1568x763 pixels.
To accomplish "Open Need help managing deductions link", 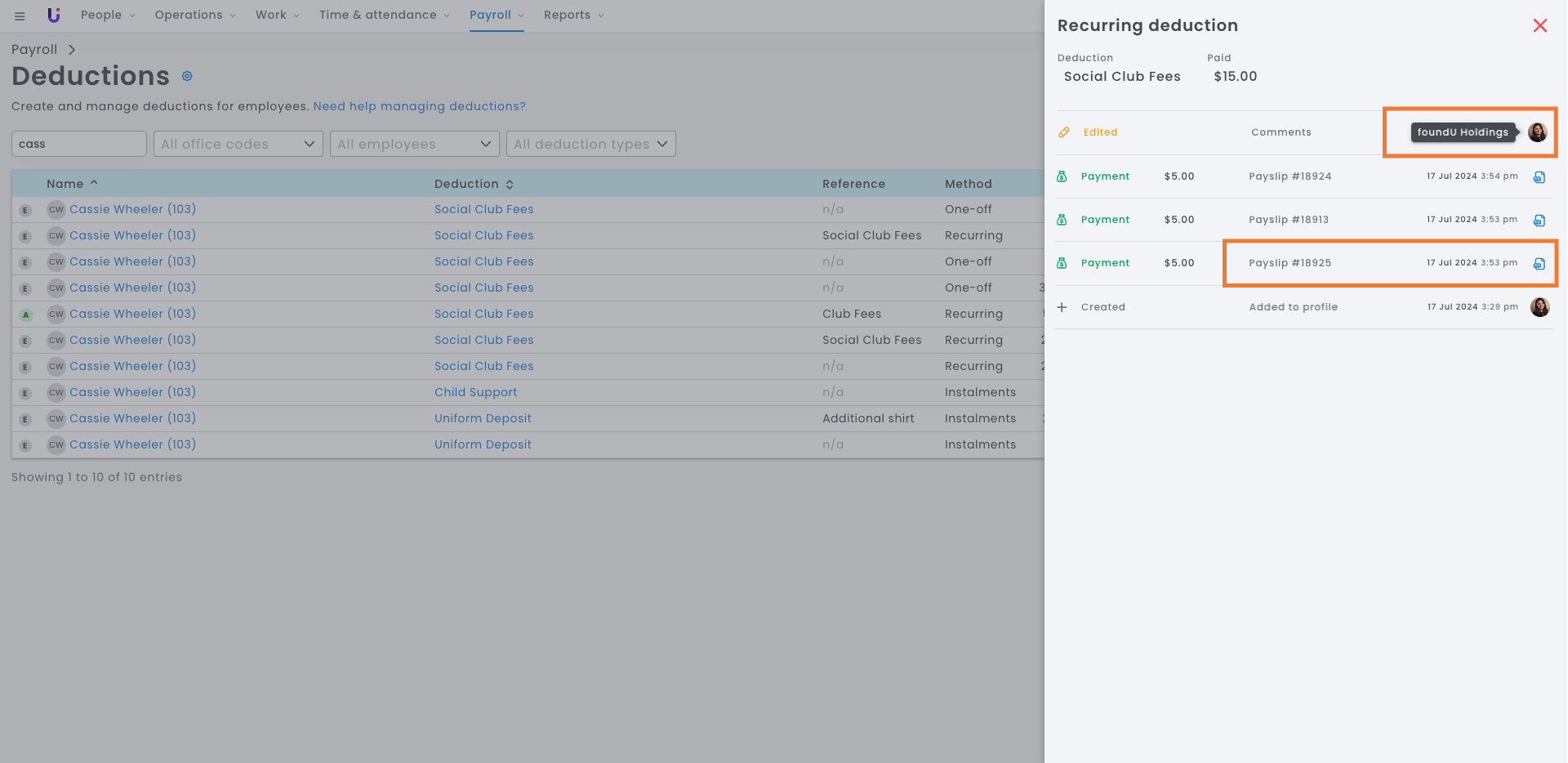I will coord(419,106).
